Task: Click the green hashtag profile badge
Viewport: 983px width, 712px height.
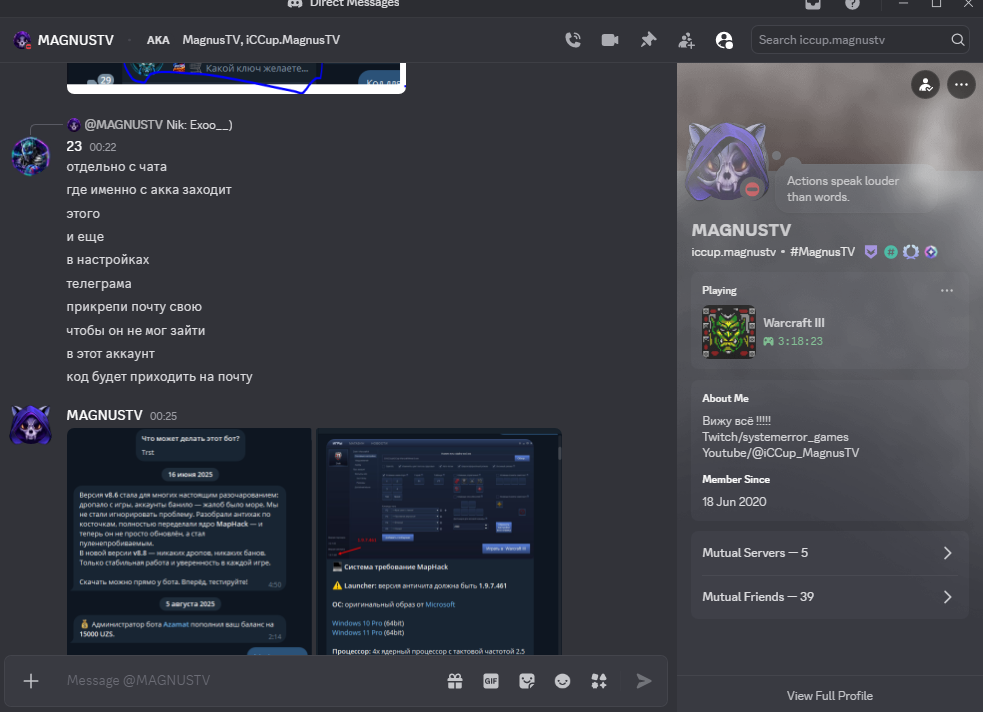Action: click(891, 252)
